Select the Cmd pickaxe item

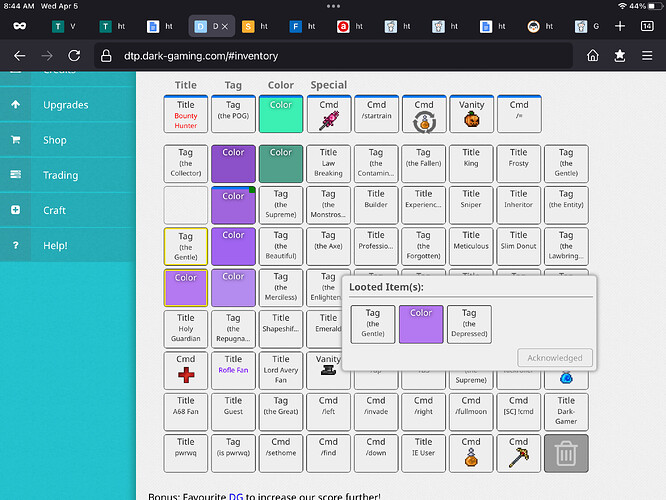[x=519, y=453]
